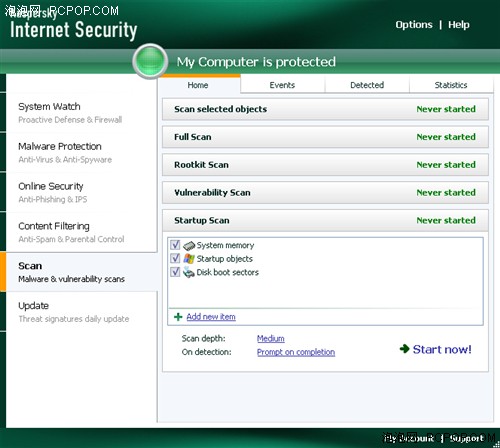This screenshot has height=448, width=500.
Task: Uncheck the System memory checkbox
Action: tap(175, 245)
